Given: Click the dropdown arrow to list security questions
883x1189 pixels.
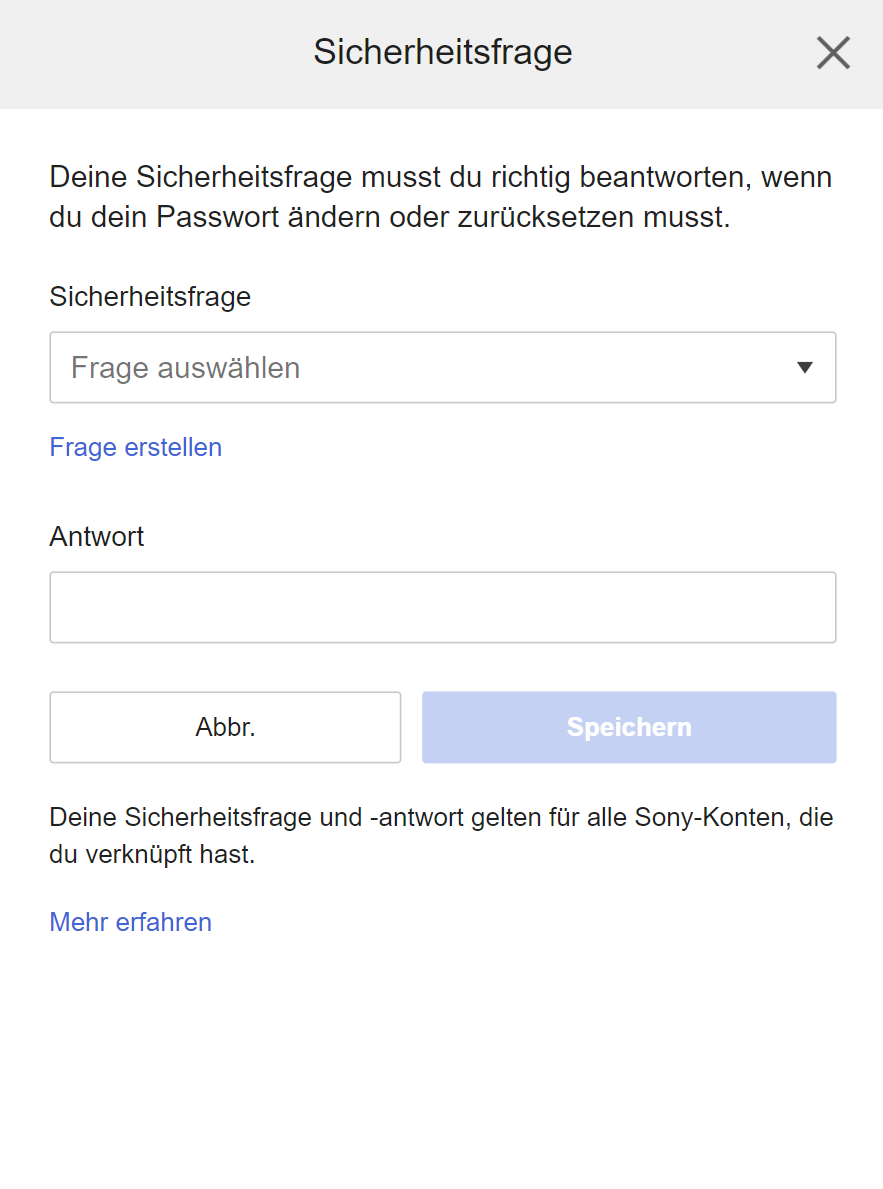Looking at the screenshot, I should click(x=805, y=367).
